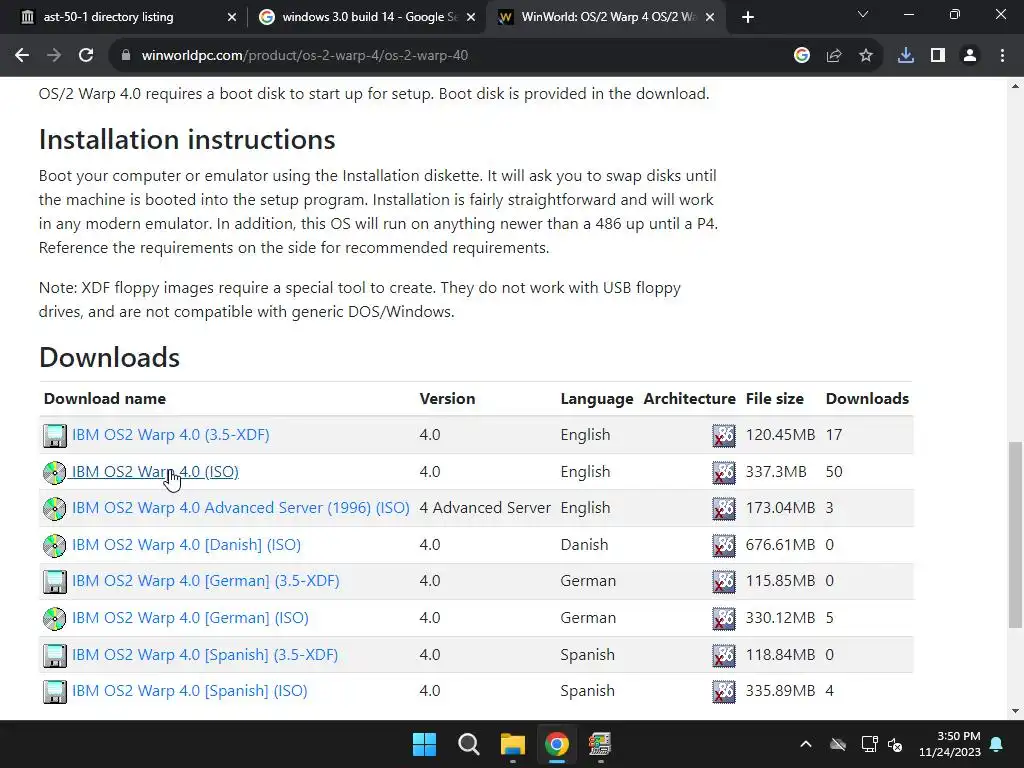
Task: Click the address bar URL
Action: [304, 56]
